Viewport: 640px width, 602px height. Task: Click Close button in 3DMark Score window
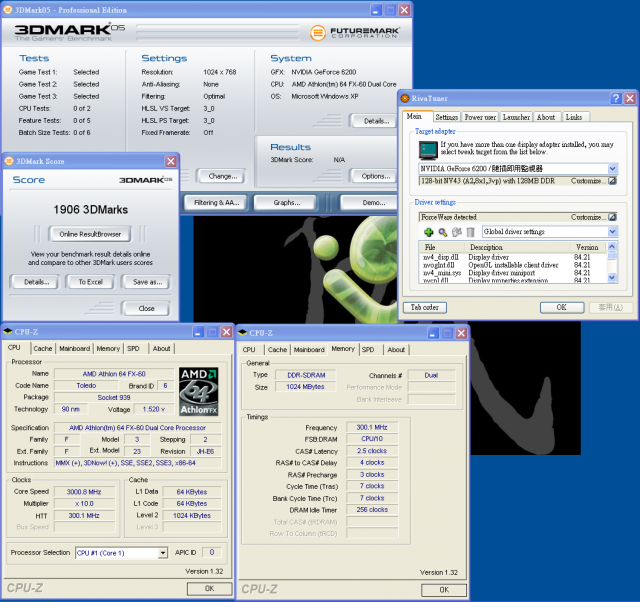pos(146,309)
